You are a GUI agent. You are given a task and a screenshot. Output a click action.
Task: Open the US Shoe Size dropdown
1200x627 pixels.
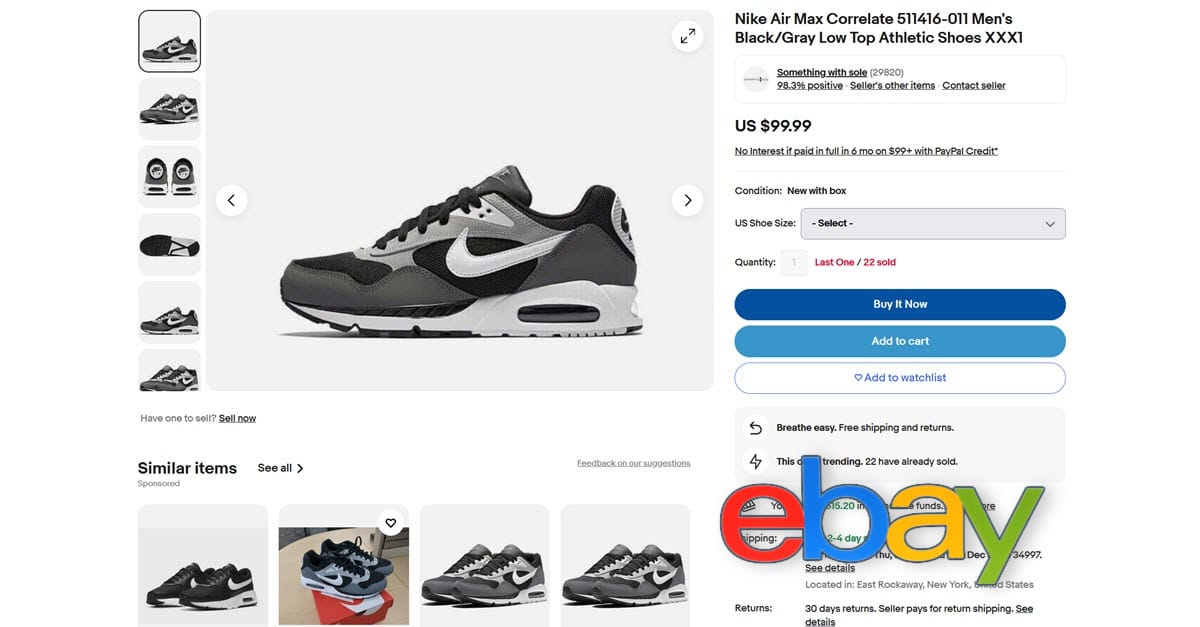click(932, 224)
